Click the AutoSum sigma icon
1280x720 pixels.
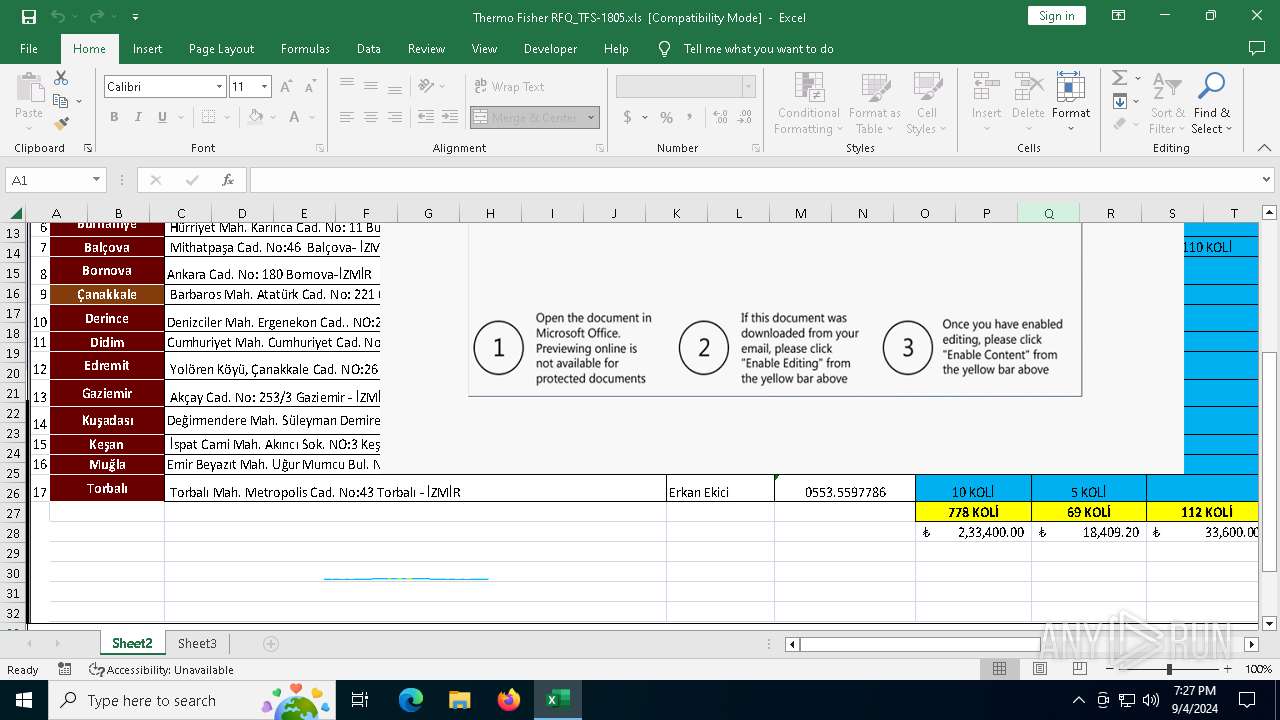pyautogui.click(x=1119, y=78)
